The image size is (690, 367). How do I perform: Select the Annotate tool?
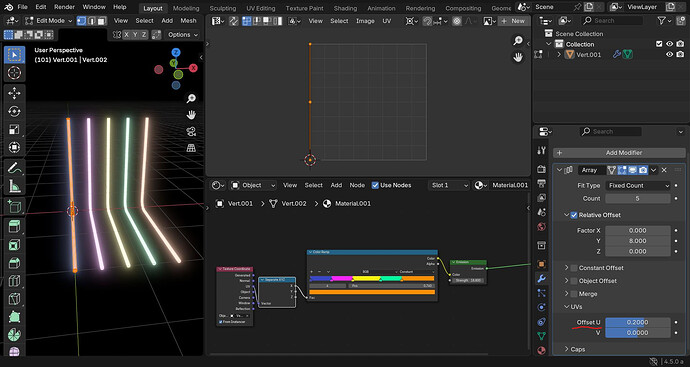pos(15,168)
